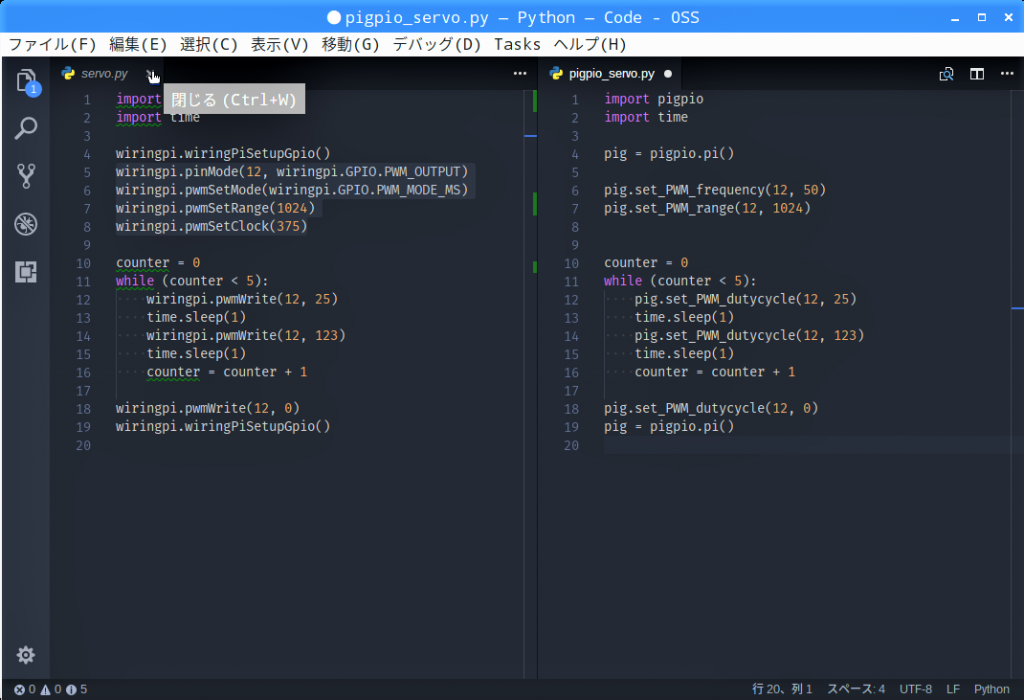Switch to the pigpio_servo.py tab

point(611,74)
